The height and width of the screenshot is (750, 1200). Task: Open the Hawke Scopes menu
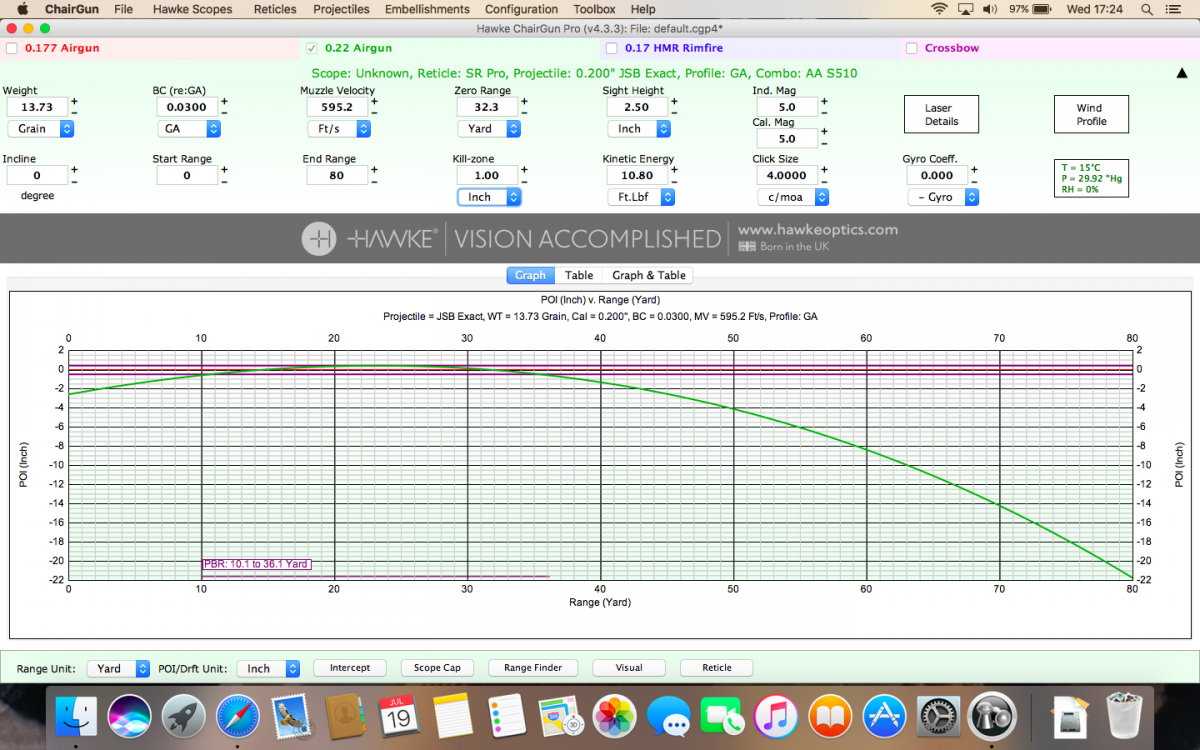pyautogui.click(x=192, y=9)
